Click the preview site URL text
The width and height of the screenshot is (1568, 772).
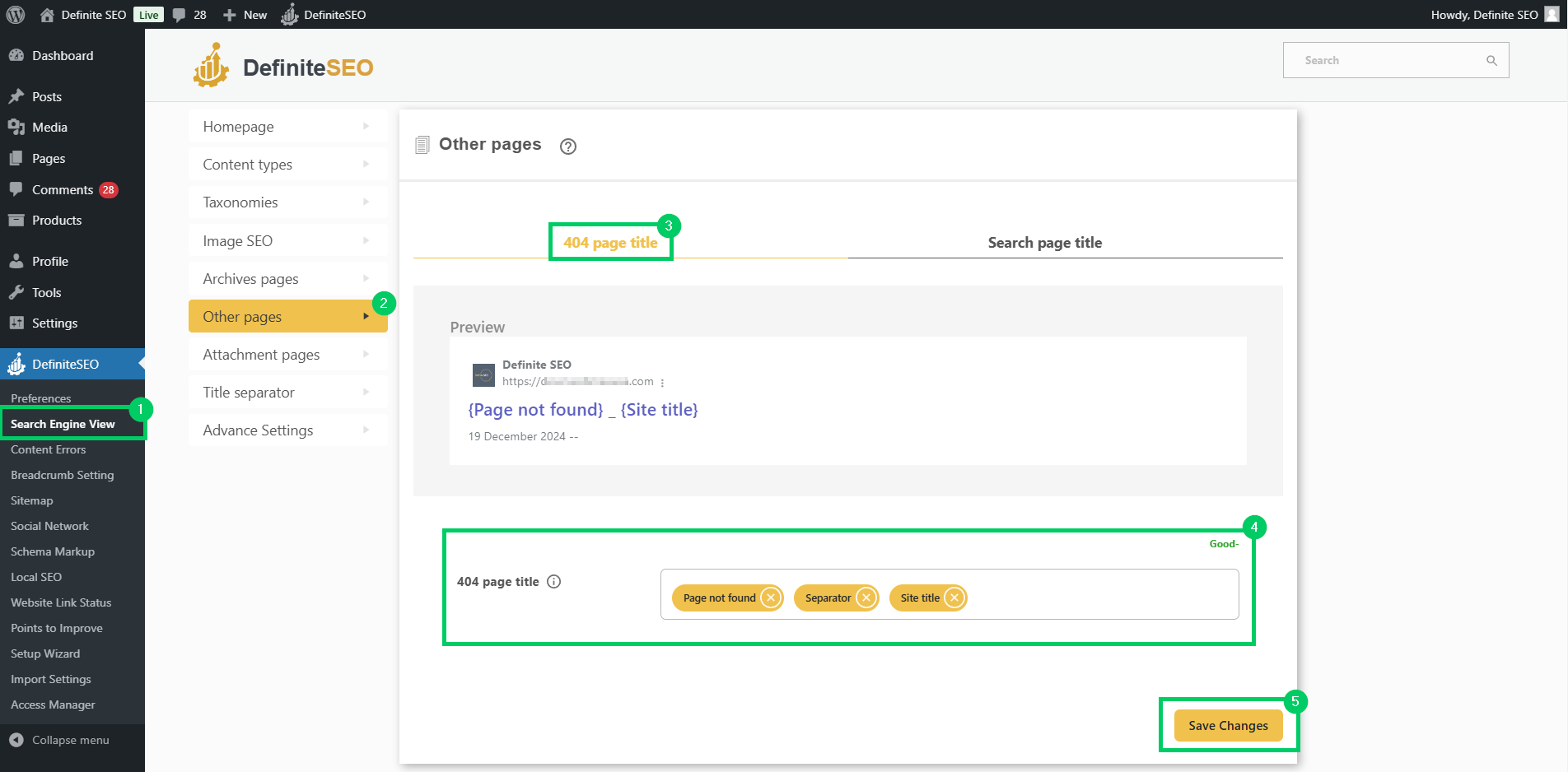click(577, 381)
